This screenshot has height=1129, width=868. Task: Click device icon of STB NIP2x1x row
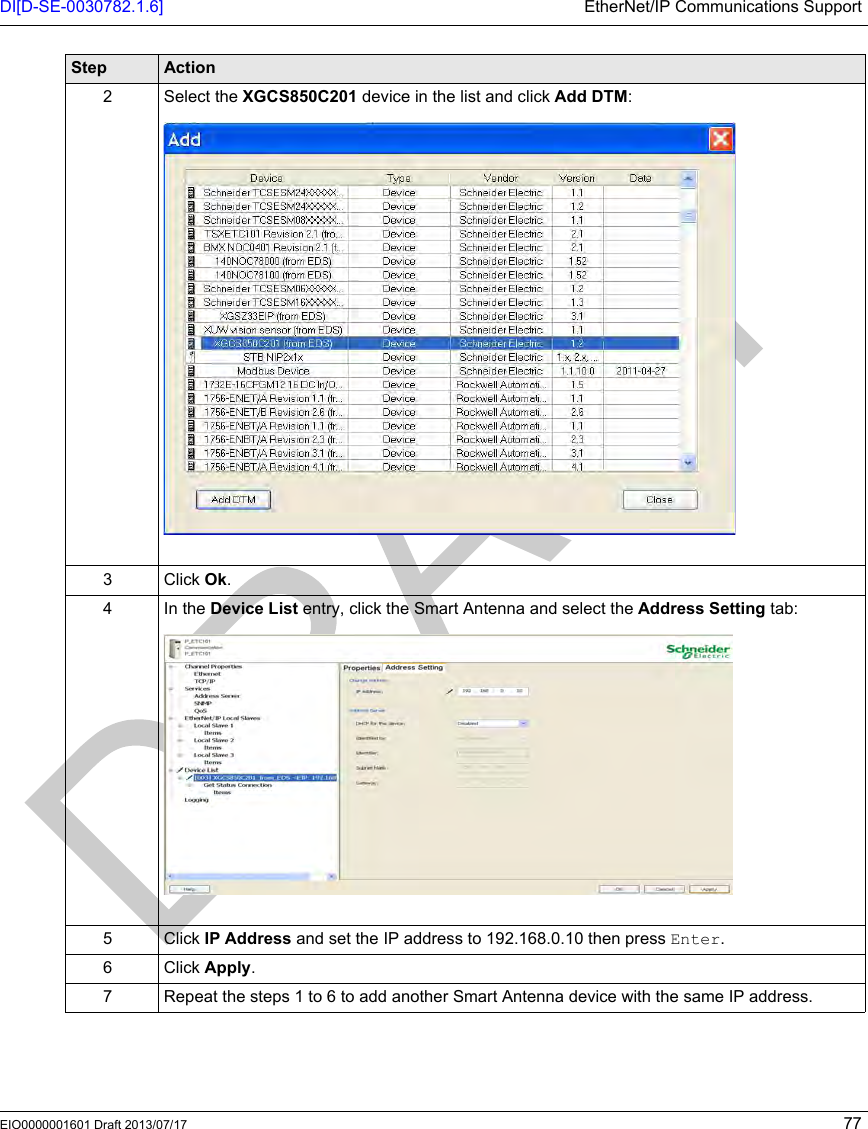[x=191, y=357]
